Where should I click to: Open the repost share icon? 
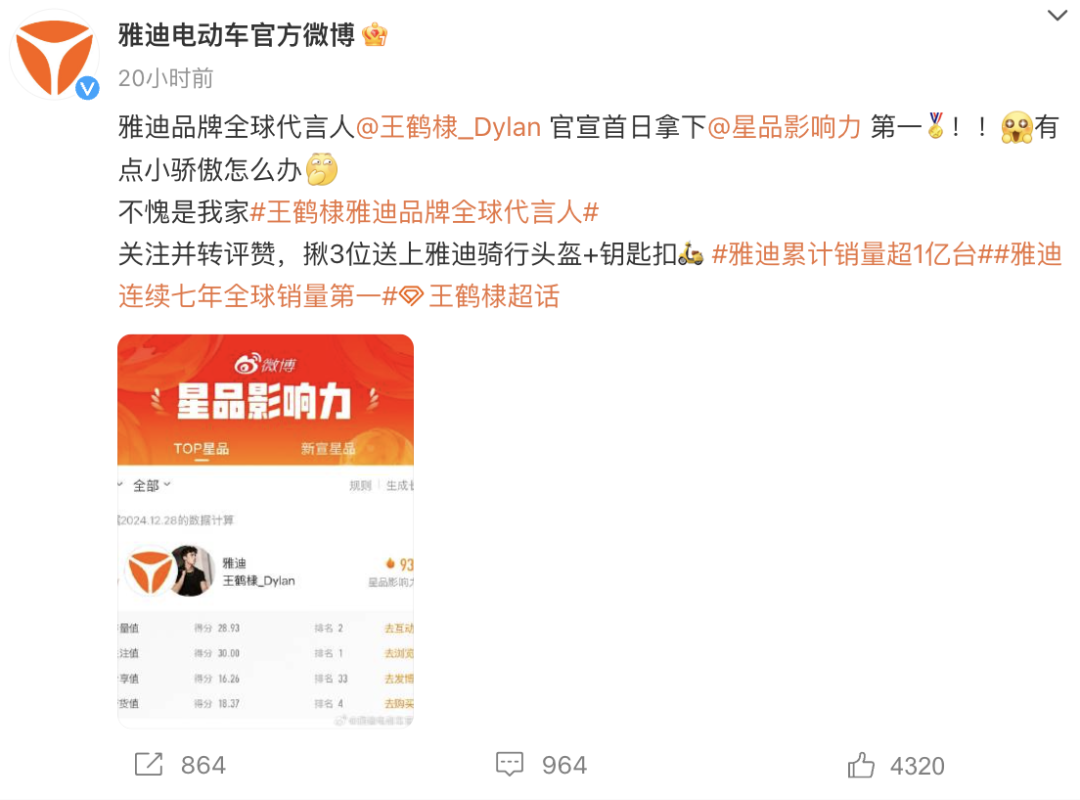point(149,764)
